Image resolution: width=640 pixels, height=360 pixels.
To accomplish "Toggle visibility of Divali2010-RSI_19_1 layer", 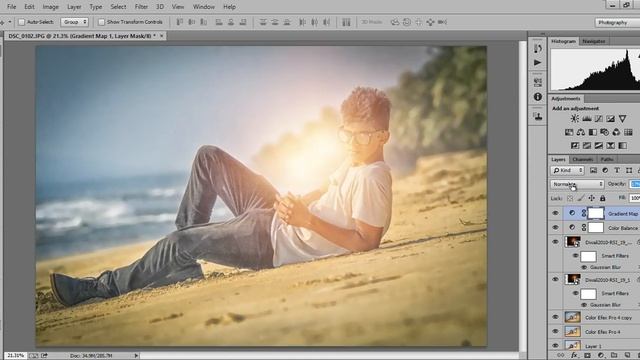I will [555, 280].
